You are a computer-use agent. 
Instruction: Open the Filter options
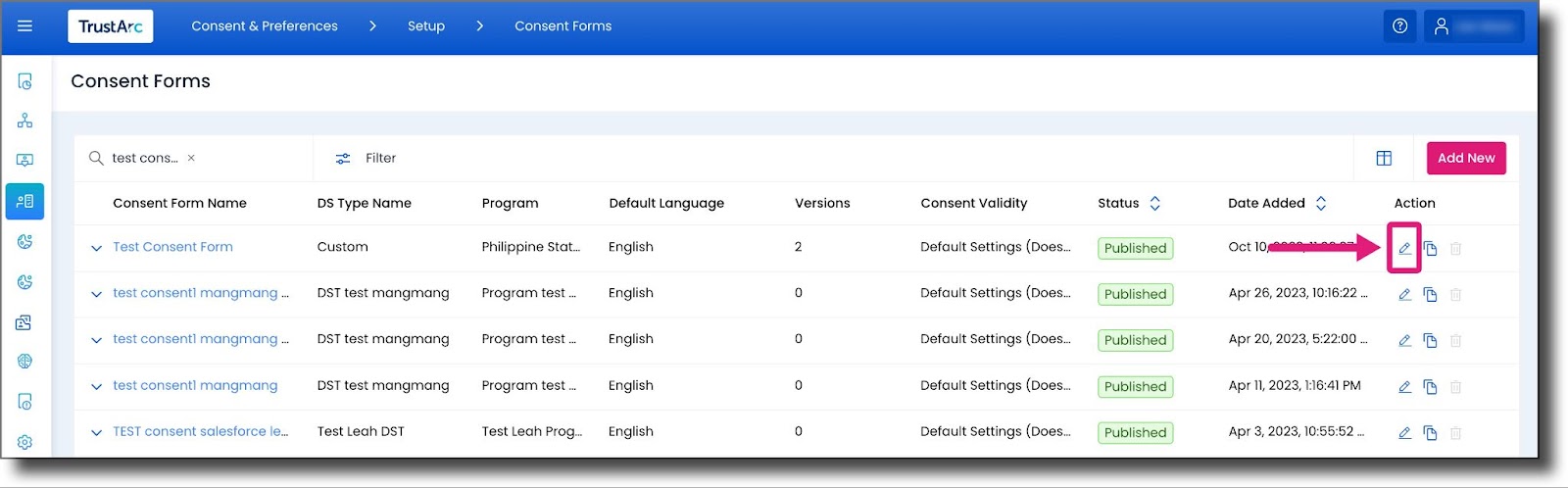click(x=366, y=158)
